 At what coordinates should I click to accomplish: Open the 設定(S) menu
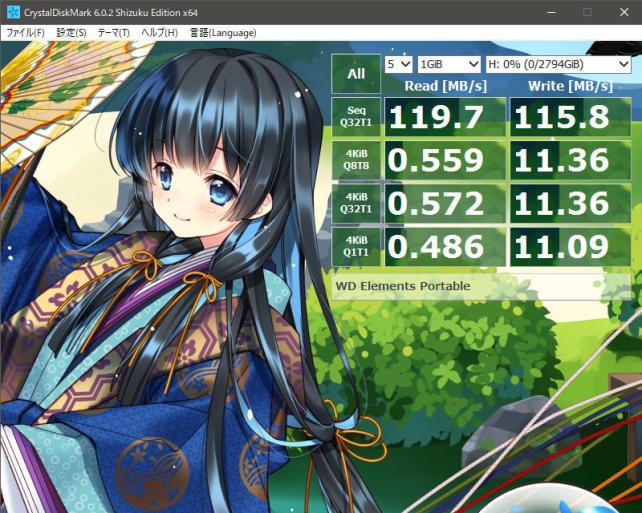click(x=71, y=33)
